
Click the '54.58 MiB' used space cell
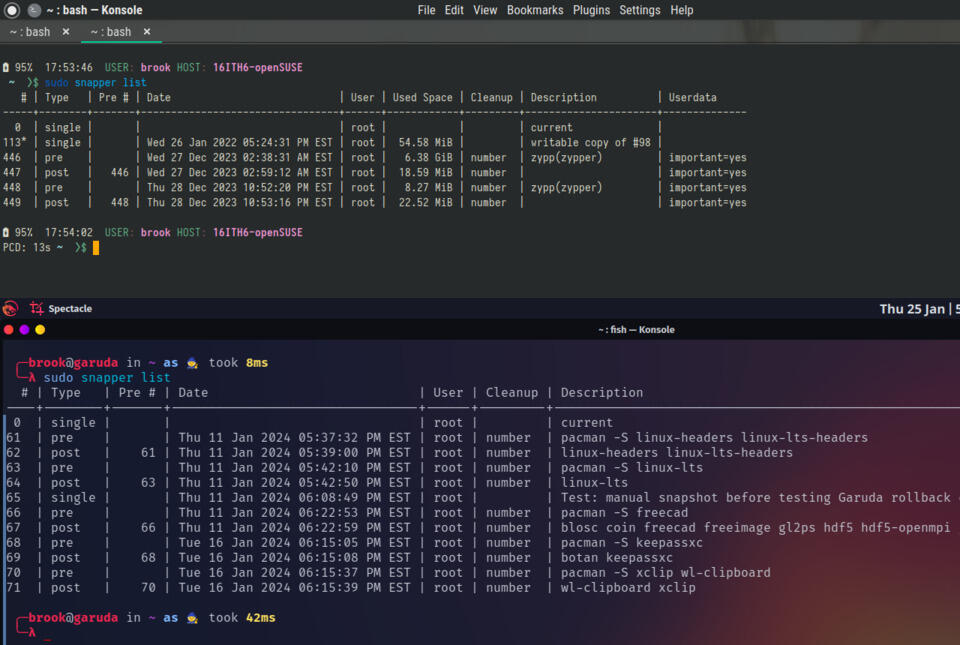[x=426, y=143]
